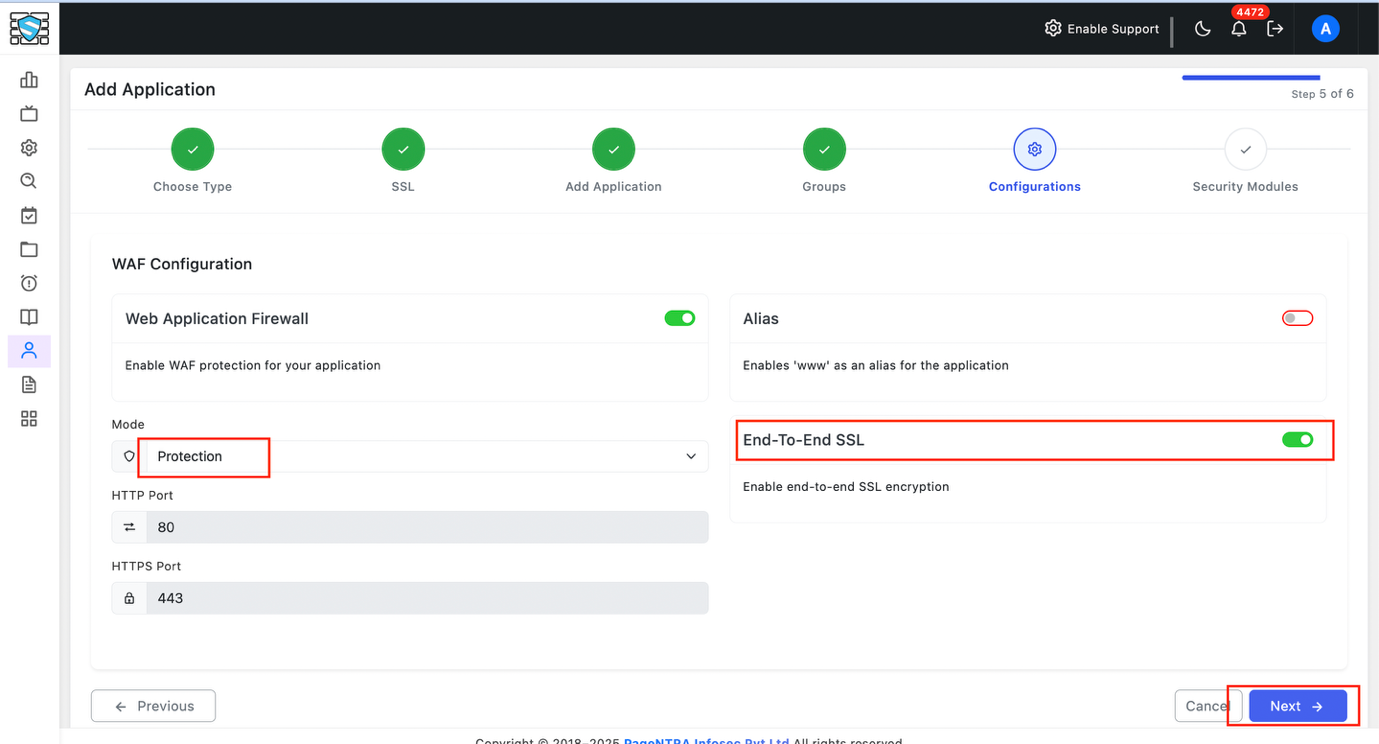Click the Step 5 progress bar
The image size is (1379, 744).
point(1250,75)
